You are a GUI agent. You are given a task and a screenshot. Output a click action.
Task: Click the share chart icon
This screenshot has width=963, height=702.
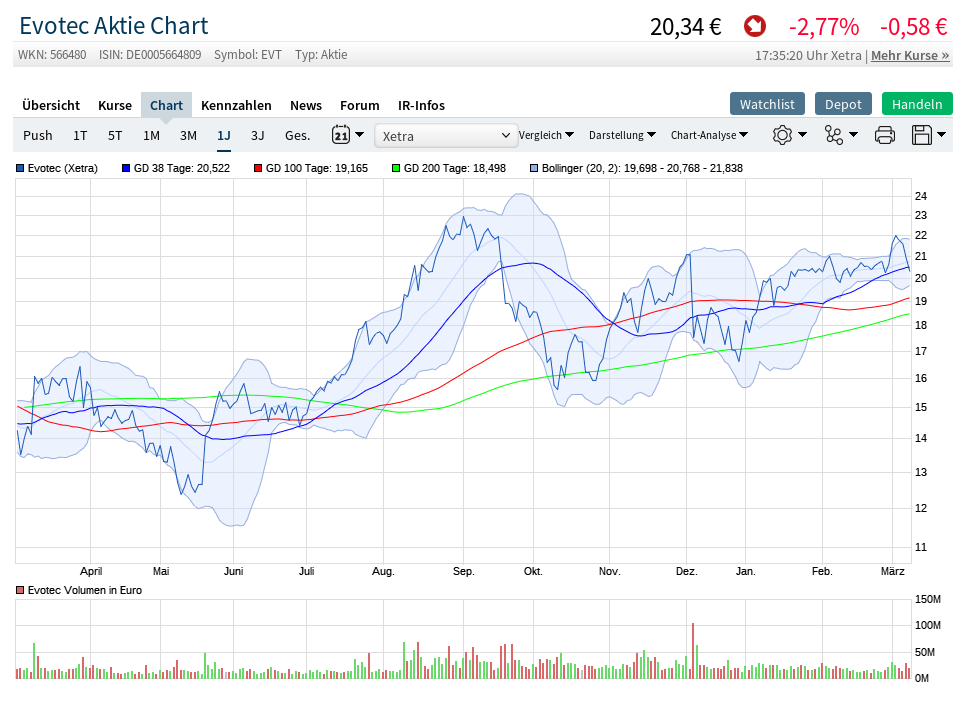click(x=834, y=135)
